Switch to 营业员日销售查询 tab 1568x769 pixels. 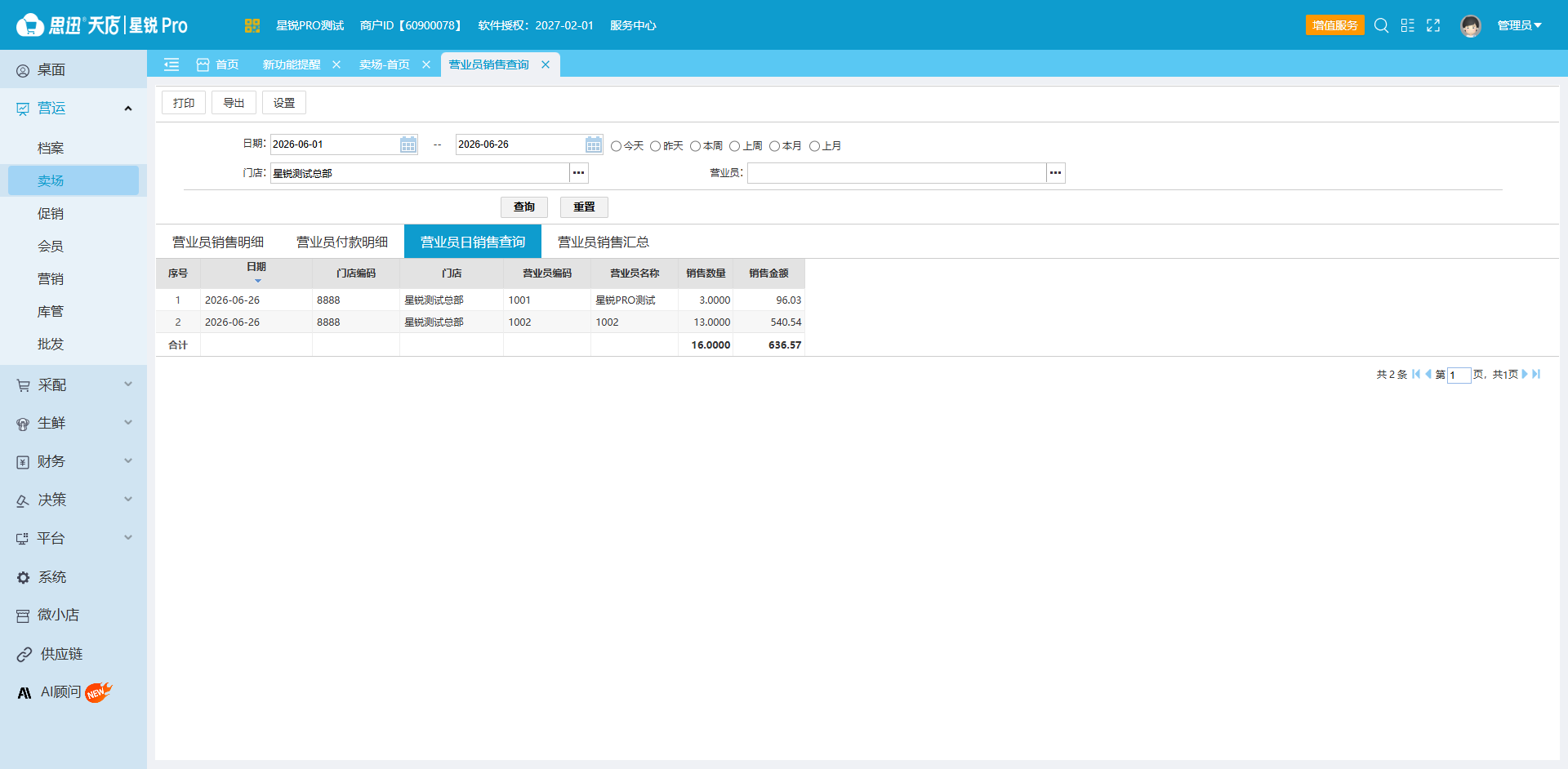tap(473, 242)
